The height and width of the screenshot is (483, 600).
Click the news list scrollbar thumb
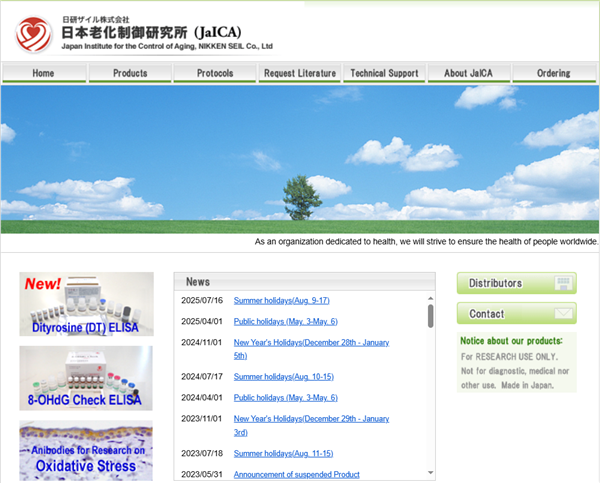pos(430,316)
